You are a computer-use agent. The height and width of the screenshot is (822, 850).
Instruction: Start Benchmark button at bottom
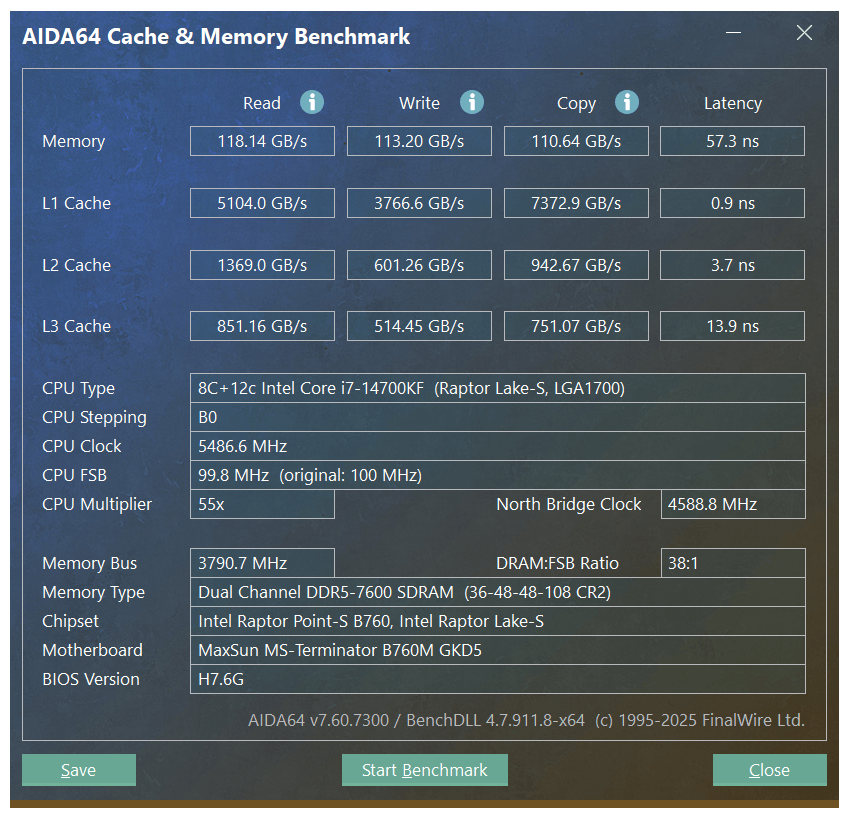(424, 769)
